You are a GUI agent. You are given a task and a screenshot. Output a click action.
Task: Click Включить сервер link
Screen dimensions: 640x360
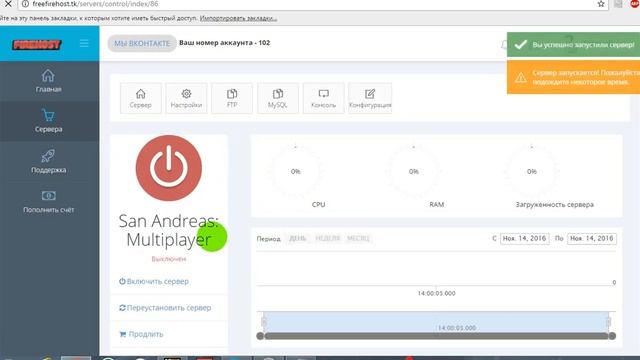click(x=154, y=281)
